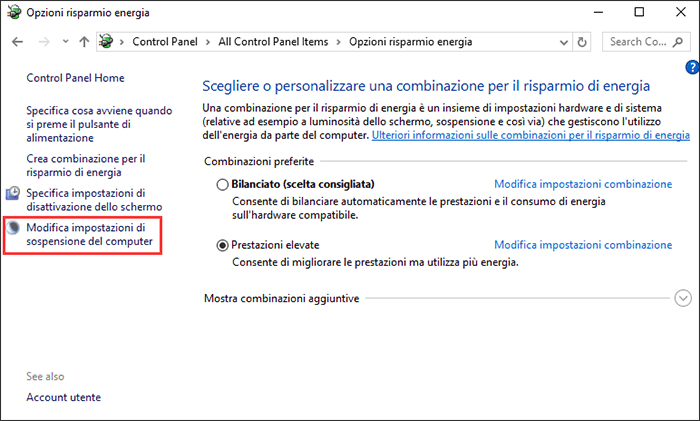Select Opzioni risparmio energia breadcrumb

(x=411, y=42)
